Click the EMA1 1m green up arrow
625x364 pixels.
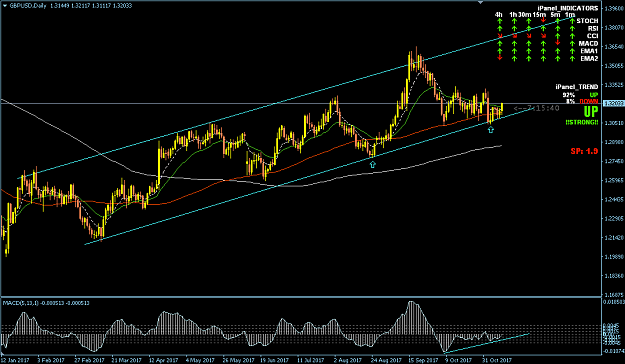572,51
